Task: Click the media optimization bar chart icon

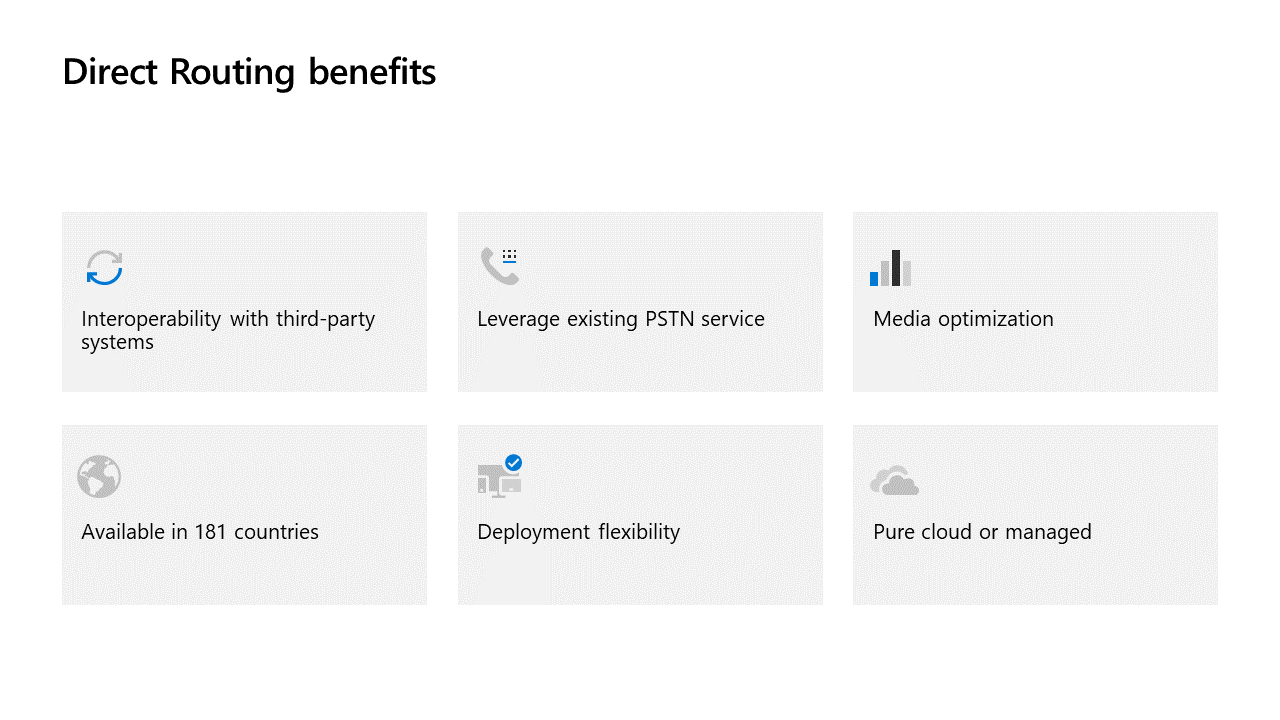Action: 890,268
